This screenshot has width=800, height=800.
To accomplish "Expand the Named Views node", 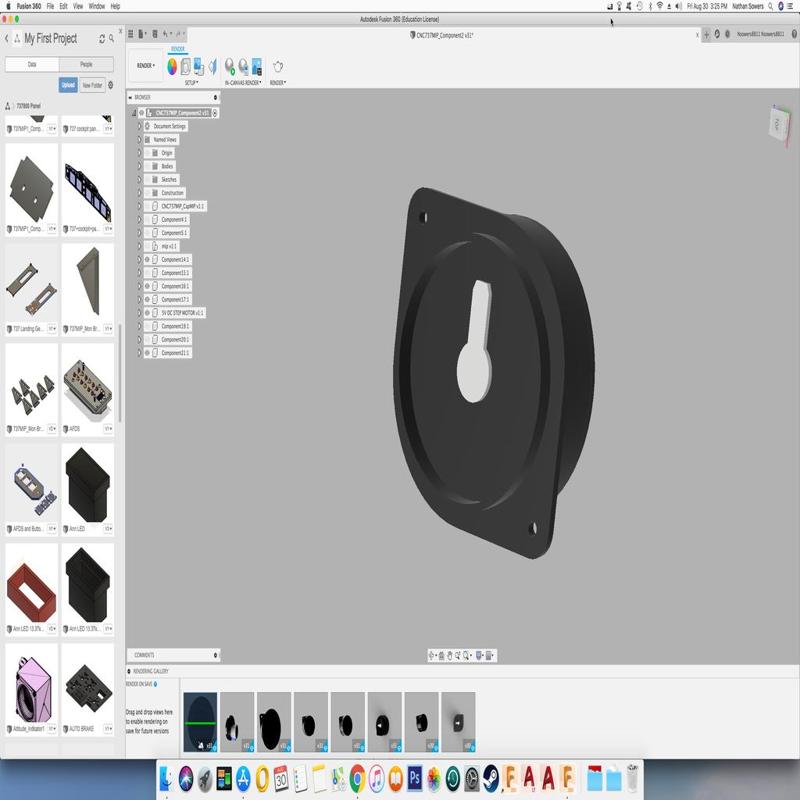I will pos(139,139).
